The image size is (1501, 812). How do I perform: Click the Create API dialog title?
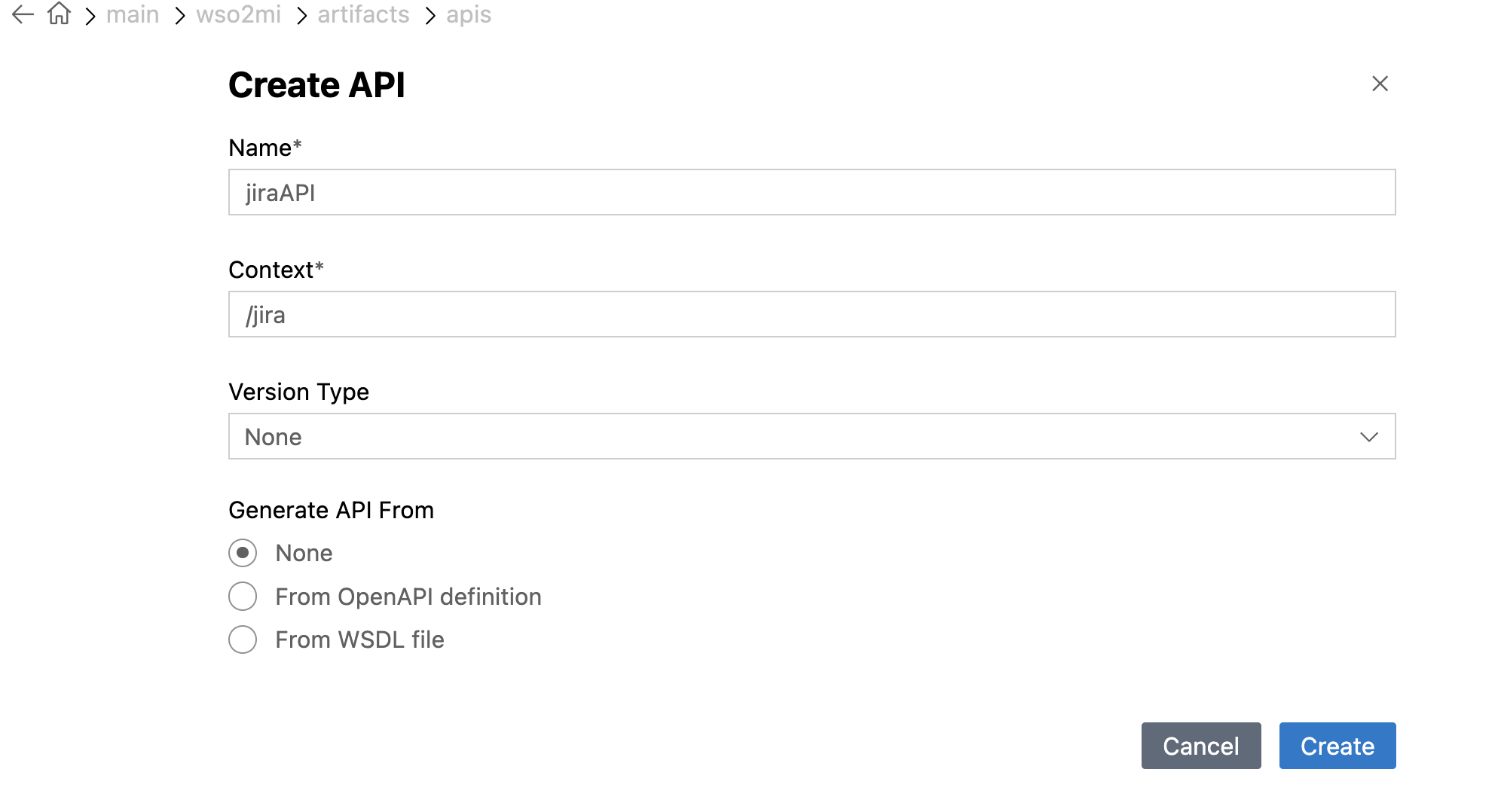point(316,84)
